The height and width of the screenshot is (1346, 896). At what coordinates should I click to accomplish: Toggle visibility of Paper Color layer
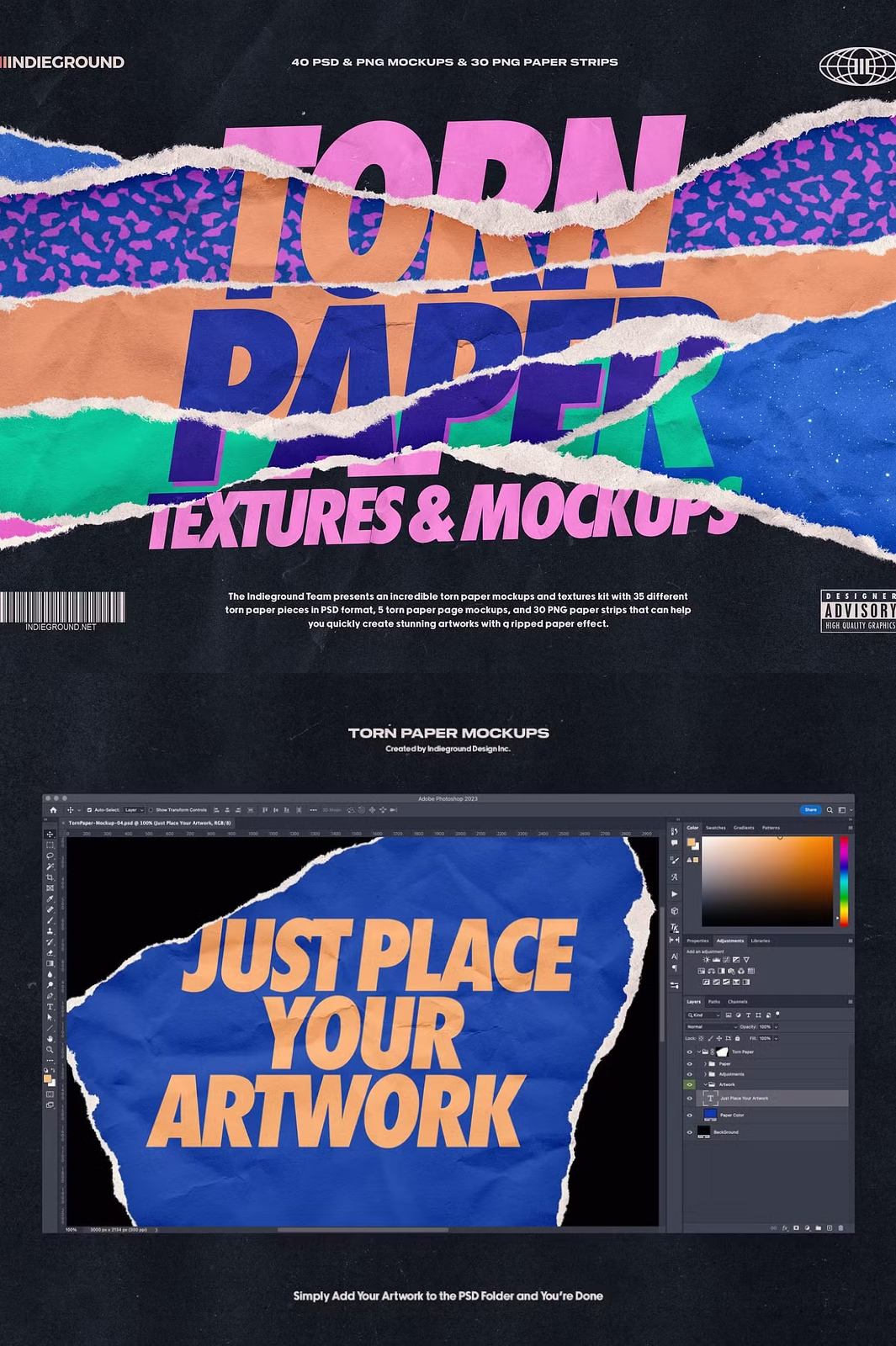coord(690,1115)
